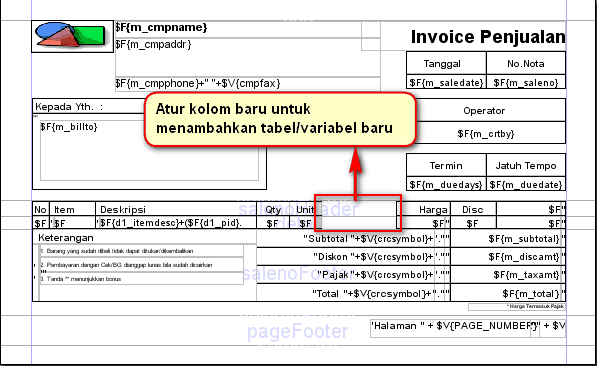Viewport: 597px width, 366px height.
Task: Select the $F{m_total} field
Action: tap(508, 293)
